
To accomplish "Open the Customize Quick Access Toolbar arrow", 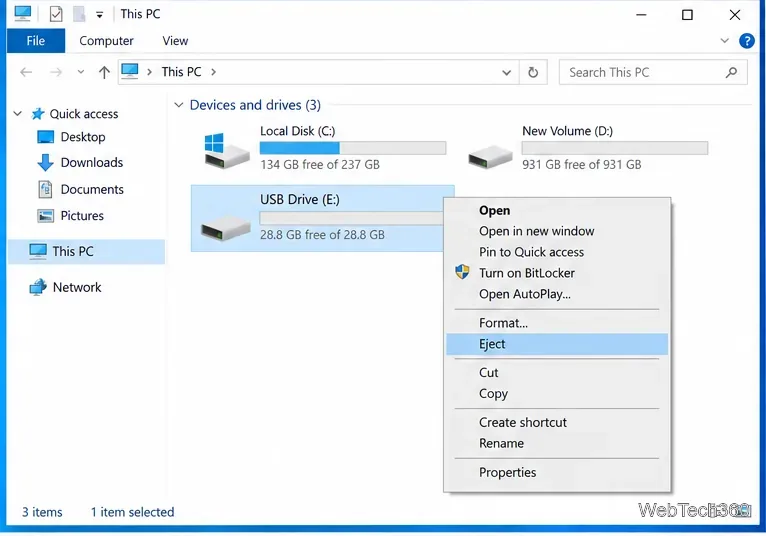I will [x=99, y=15].
